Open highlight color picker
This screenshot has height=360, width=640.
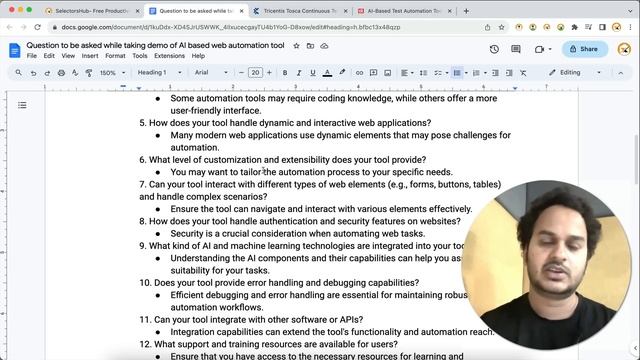342,73
